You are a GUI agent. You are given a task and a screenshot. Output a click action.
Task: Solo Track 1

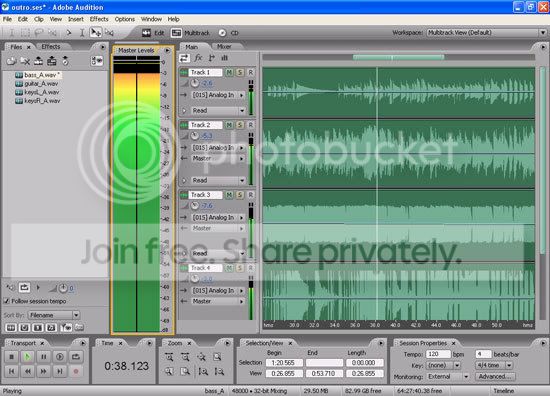pos(240,72)
